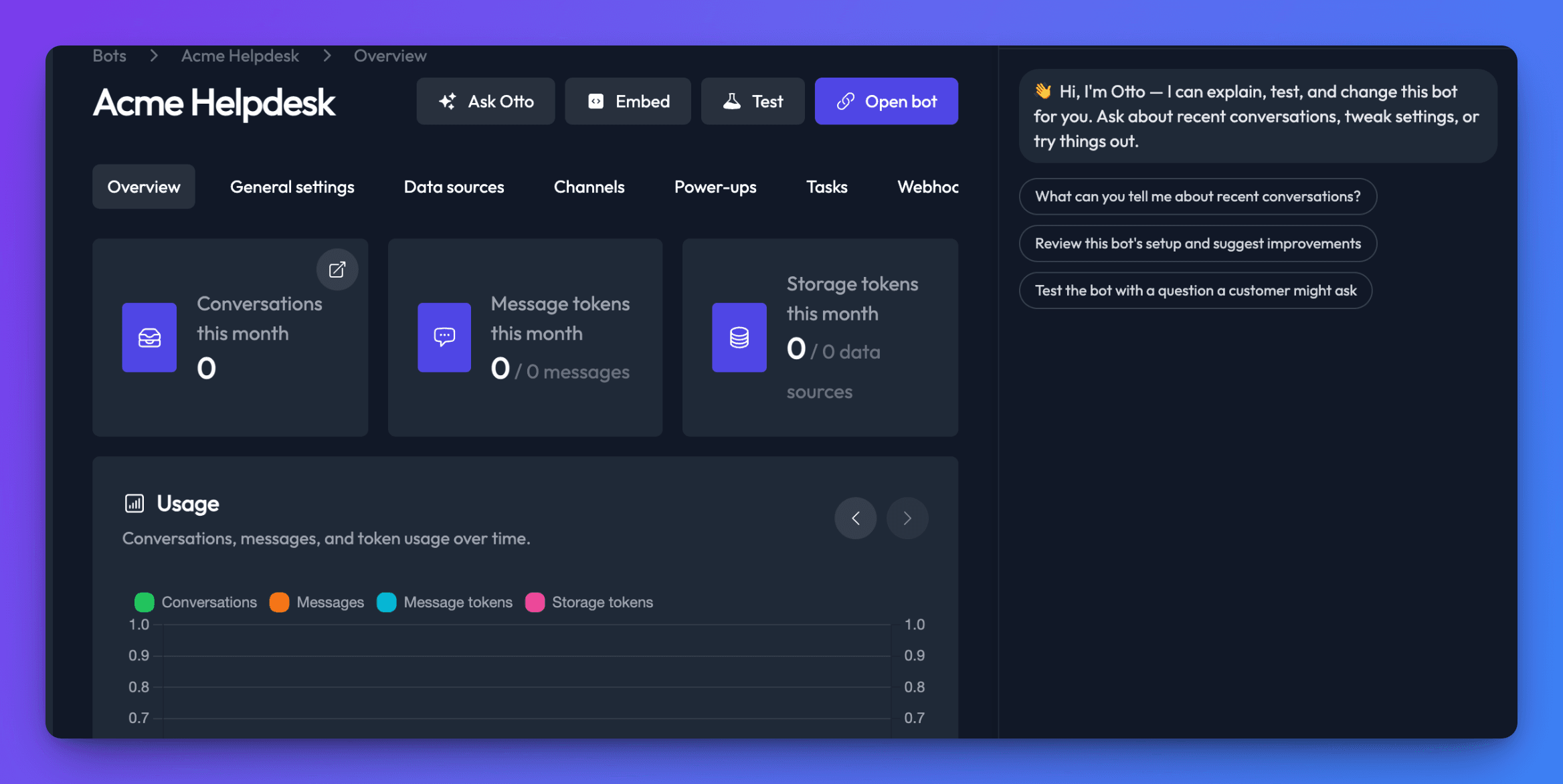Viewport: 1563px width, 784px height.
Task: Click the Open bot button
Action: coord(887,101)
